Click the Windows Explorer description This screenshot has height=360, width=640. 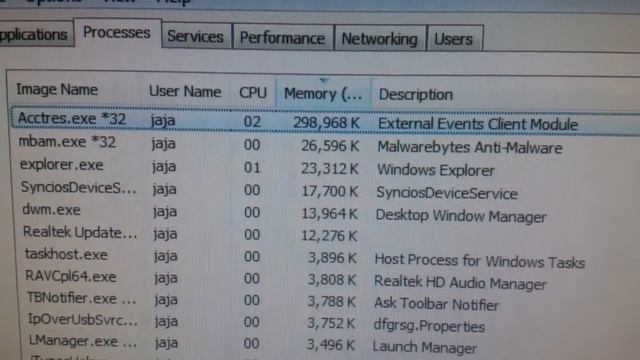tap(436, 170)
